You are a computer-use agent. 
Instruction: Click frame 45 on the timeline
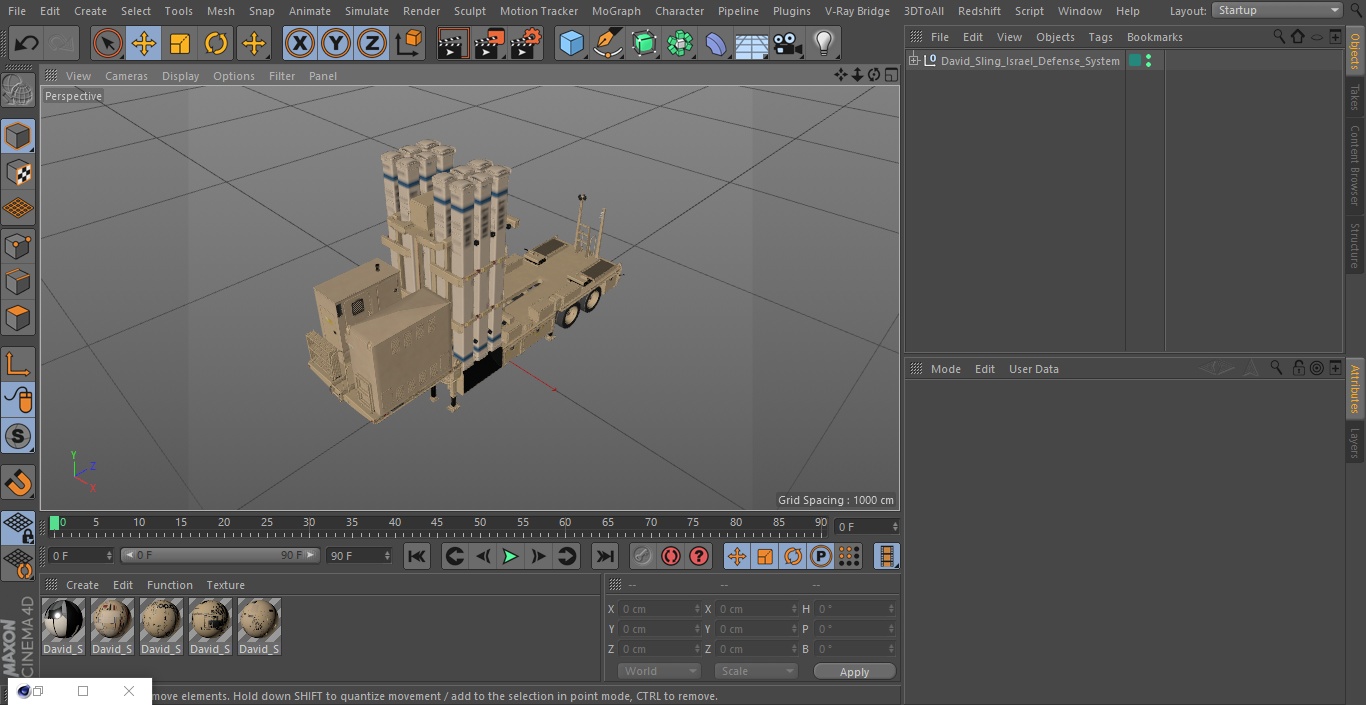point(437,524)
